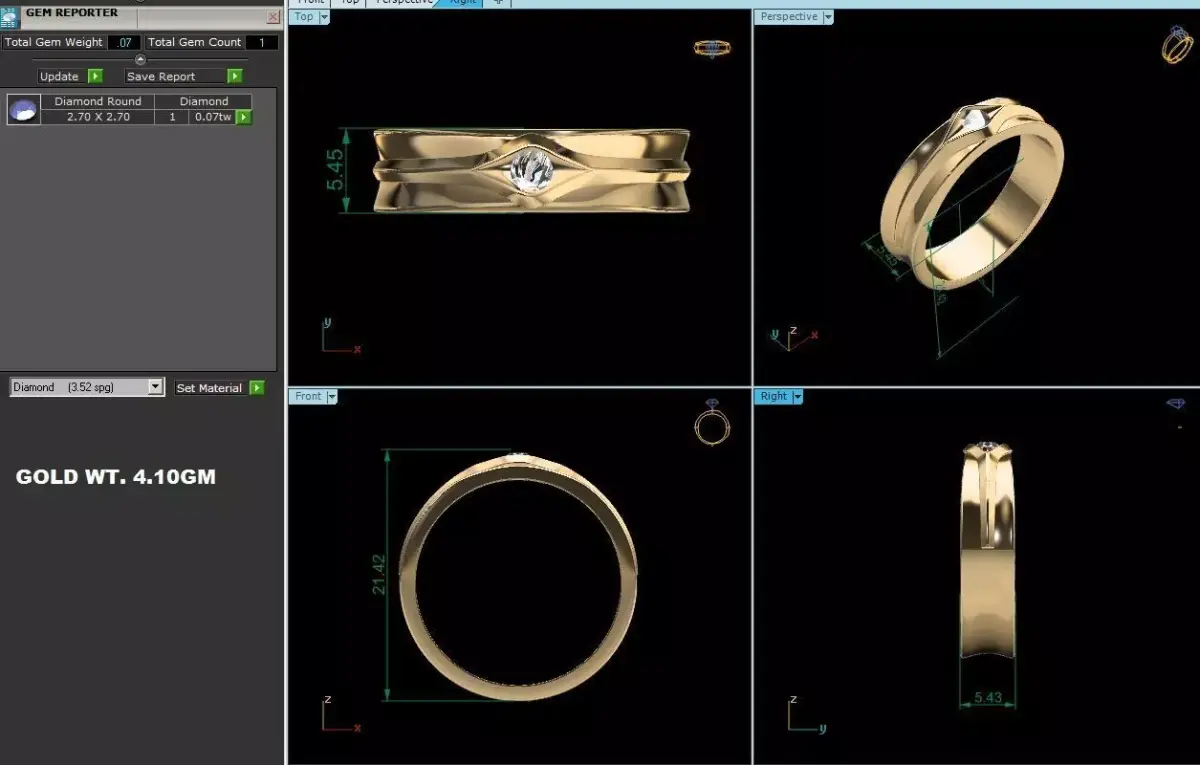Open the Diamond 3.52 spg material dropdown
The width and height of the screenshot is (1200, 765).
155,387
